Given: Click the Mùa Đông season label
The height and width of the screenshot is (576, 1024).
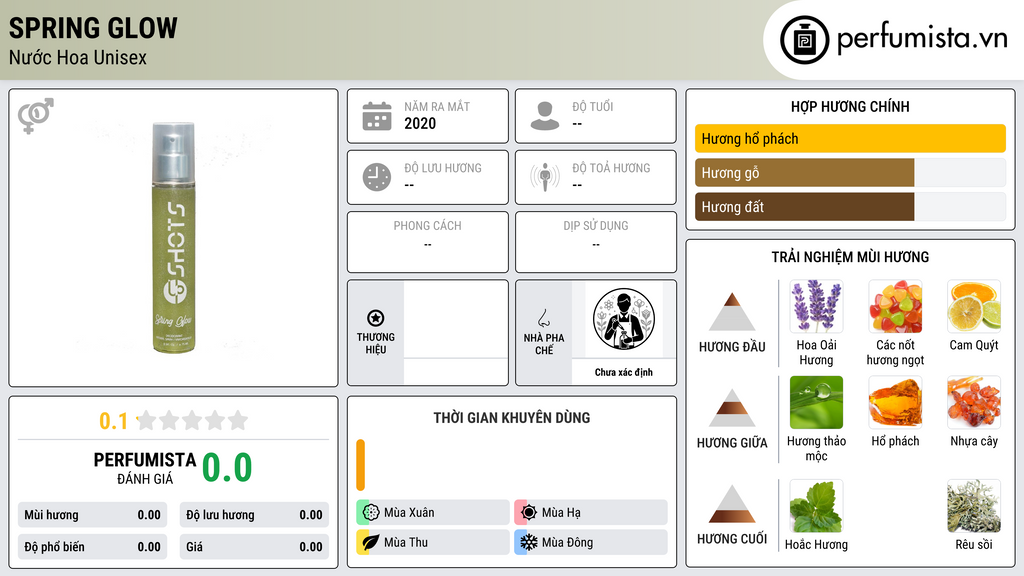Looking at the screenshot, I should tap(568, 542).
